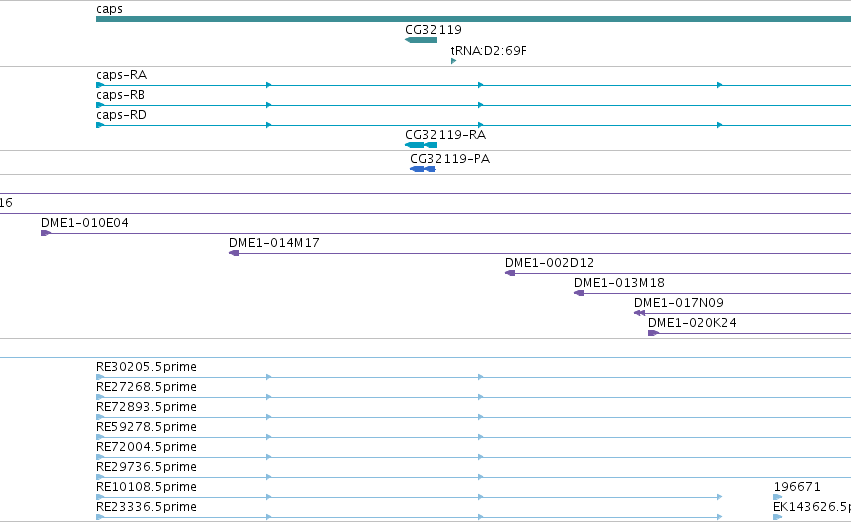This screenshot has width=851, height=522.
Task: Select the DME1-014M17 clone label
Action: 274,243
